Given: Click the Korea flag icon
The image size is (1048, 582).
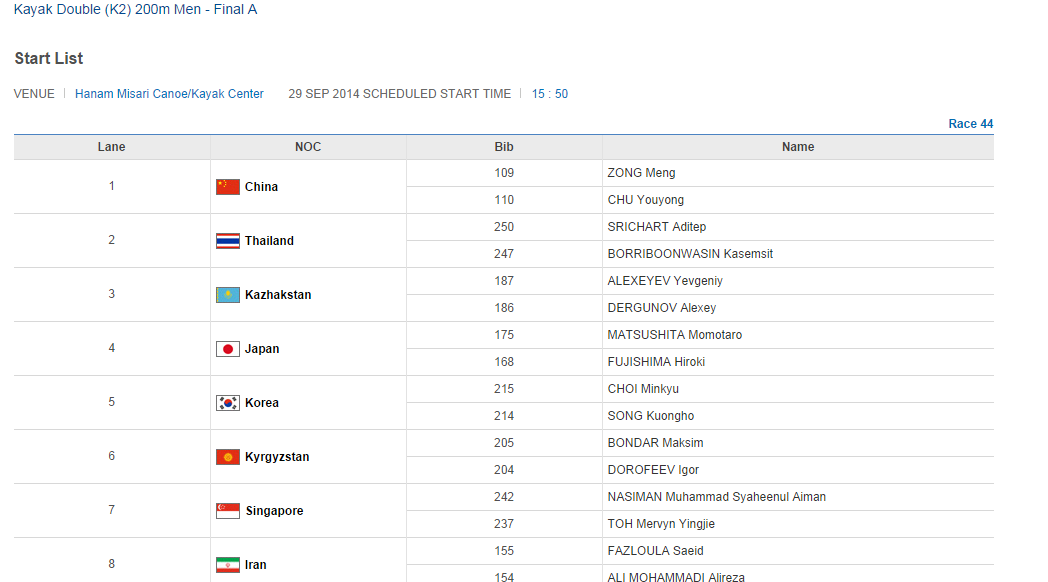Looking at the screenshot, I should [228, 403].
